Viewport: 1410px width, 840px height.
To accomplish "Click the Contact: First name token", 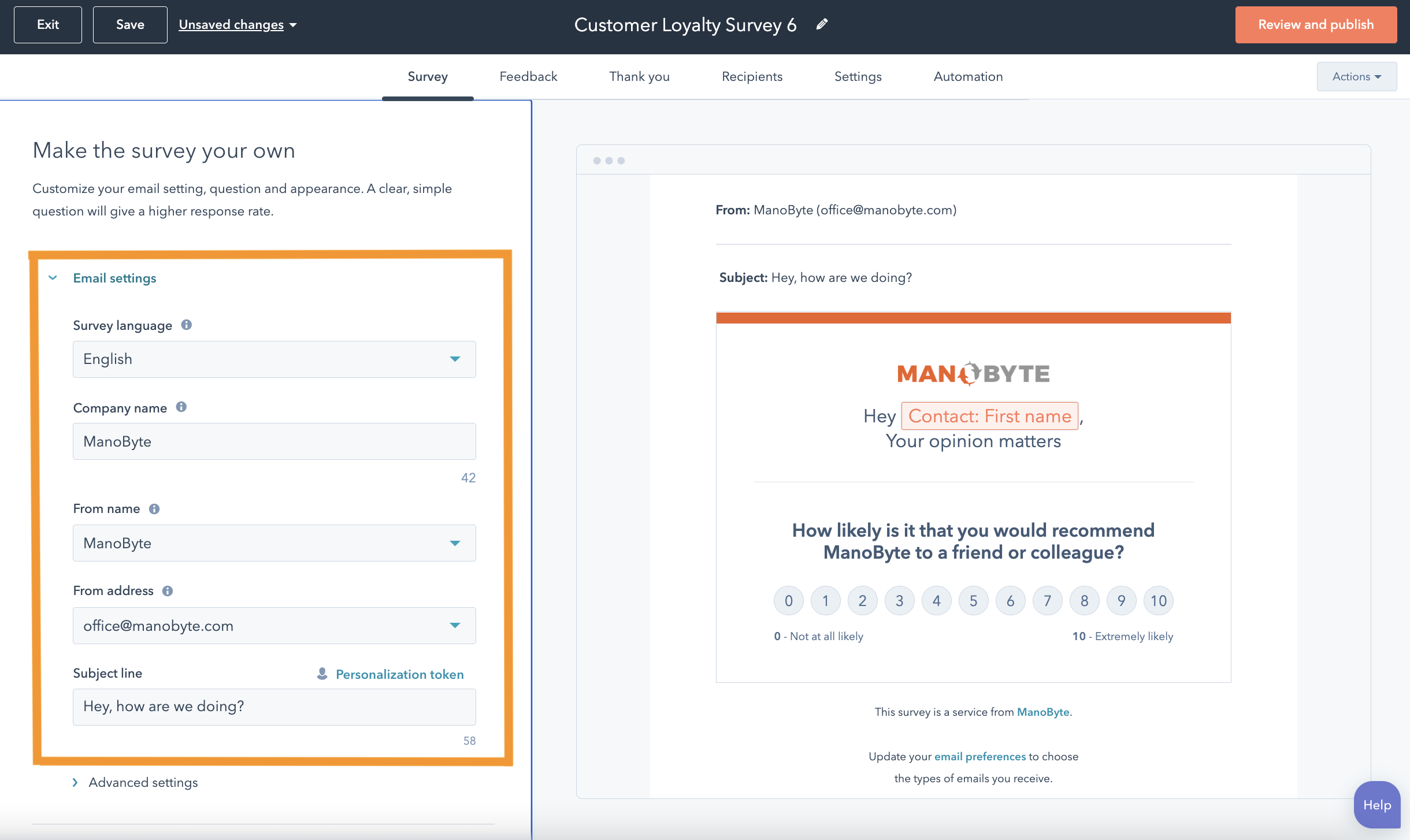I will [x=989, y=415].
